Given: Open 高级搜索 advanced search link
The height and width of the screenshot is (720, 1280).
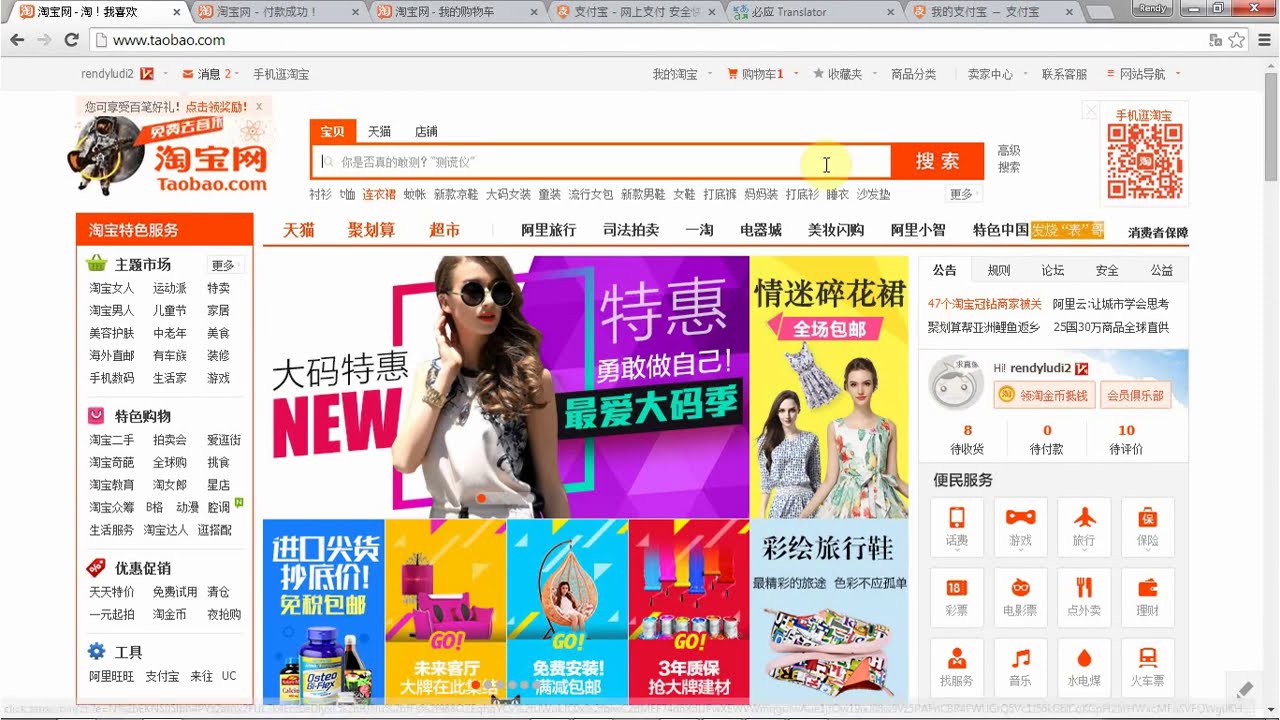Looking at the screenshot, I should point(1009,159).
